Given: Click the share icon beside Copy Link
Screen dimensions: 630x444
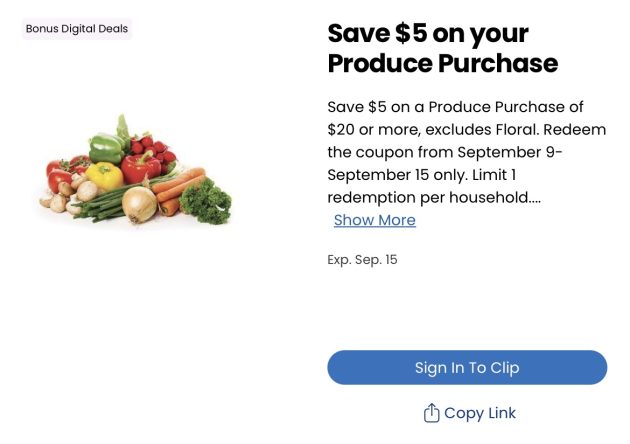Looking at the screenshot, I should point(431,413).
